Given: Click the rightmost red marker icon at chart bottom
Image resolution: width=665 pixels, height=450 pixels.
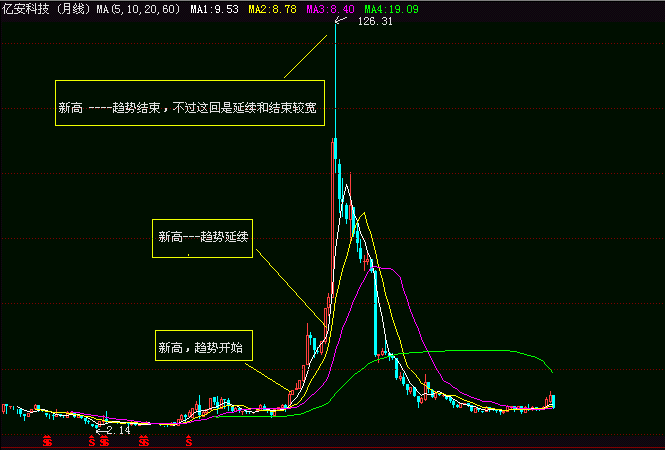Looking at the screenshot, I should [189, 440].
